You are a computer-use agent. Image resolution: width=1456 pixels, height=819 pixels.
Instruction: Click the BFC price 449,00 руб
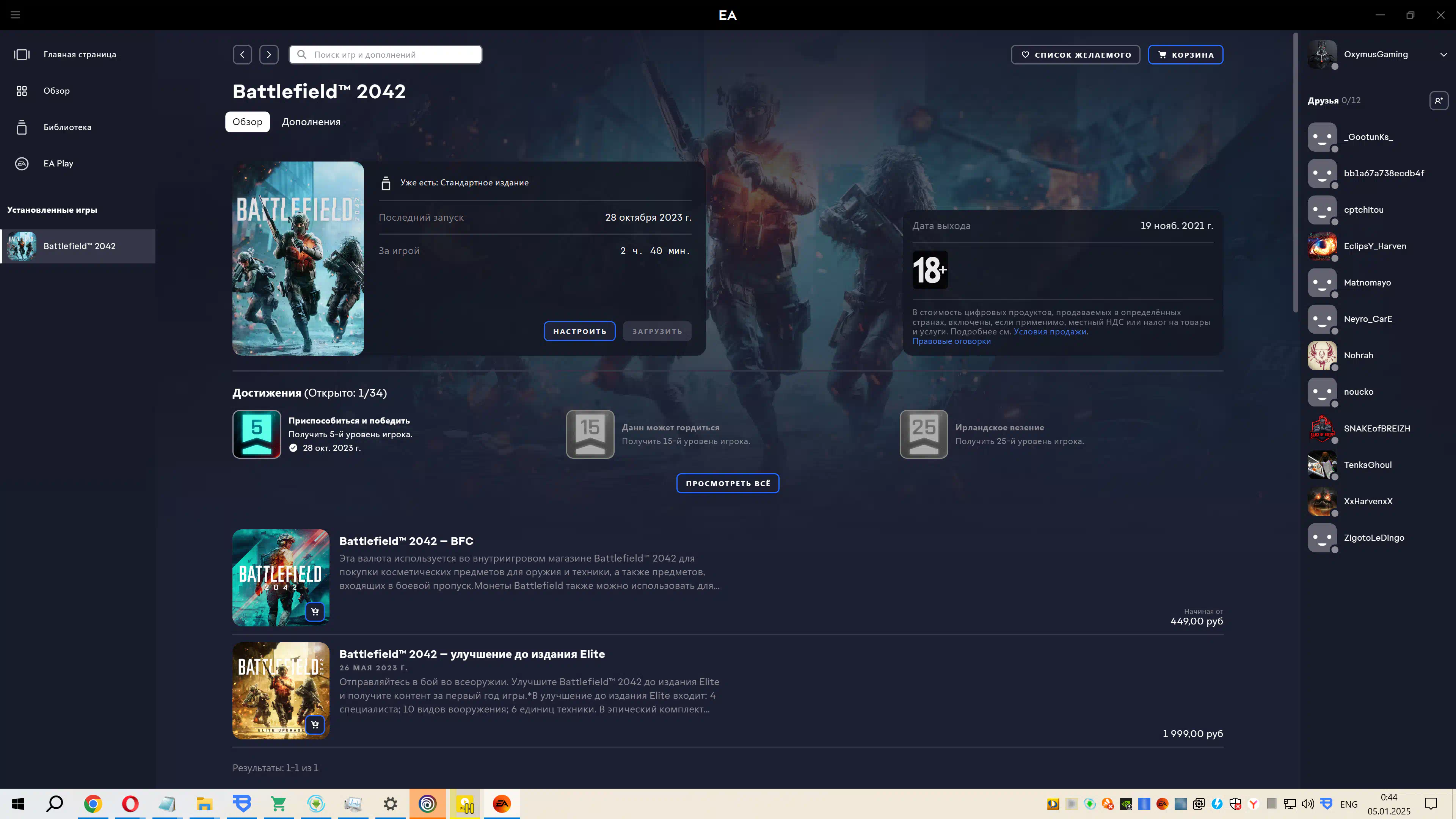click(1197, 621)
